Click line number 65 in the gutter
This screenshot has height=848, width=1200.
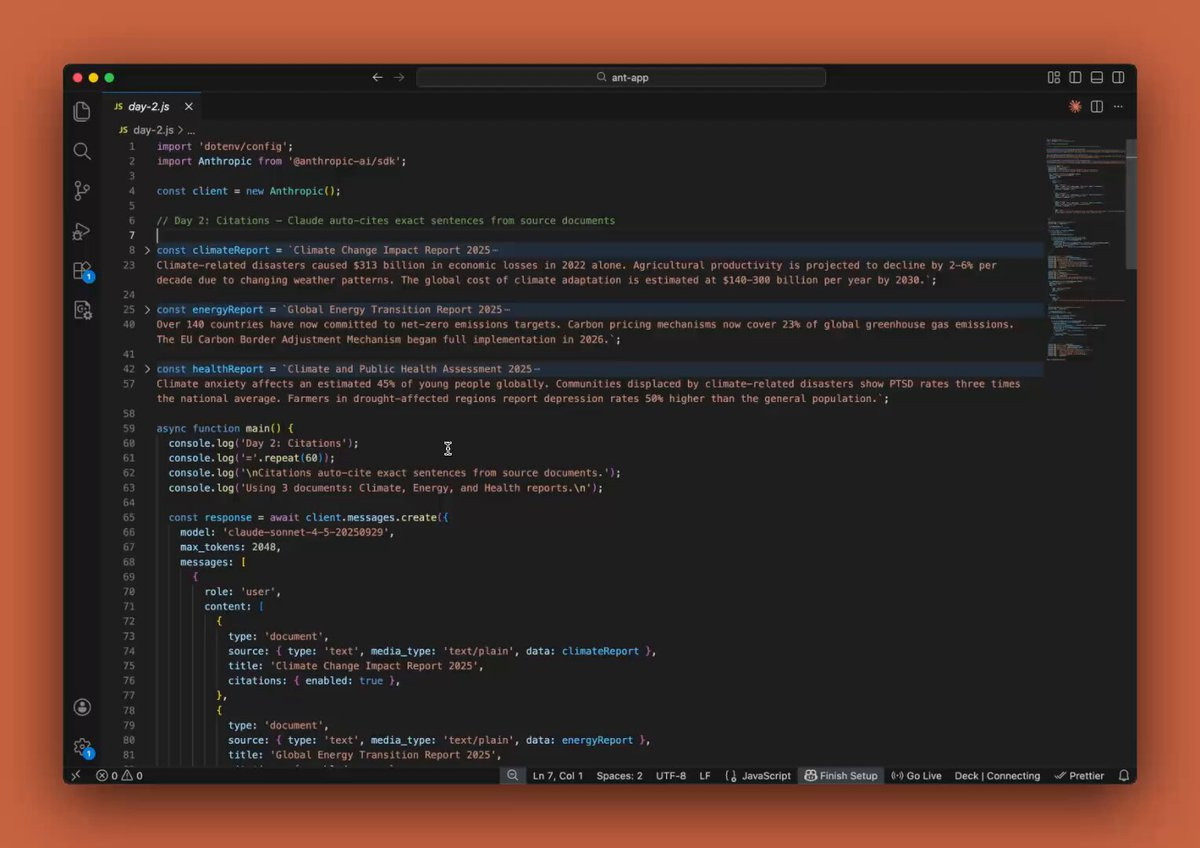pyautogui.click(x=129, y=517)
